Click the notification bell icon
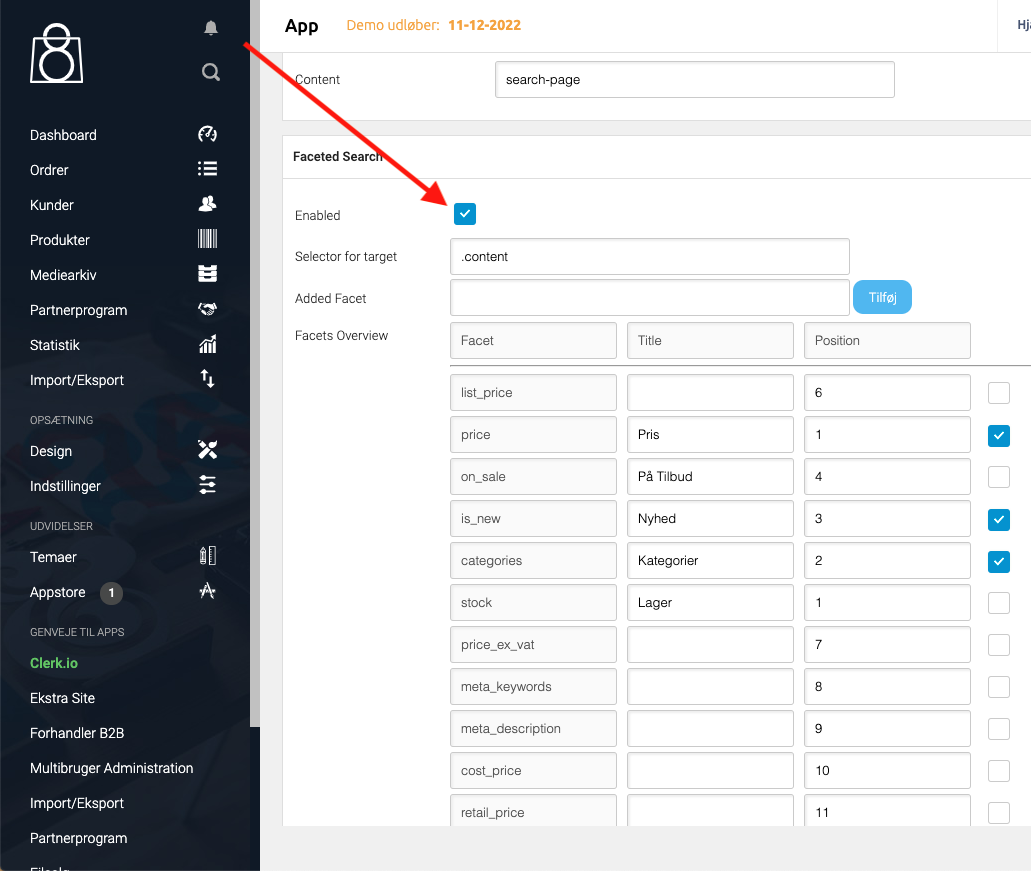 210,28
